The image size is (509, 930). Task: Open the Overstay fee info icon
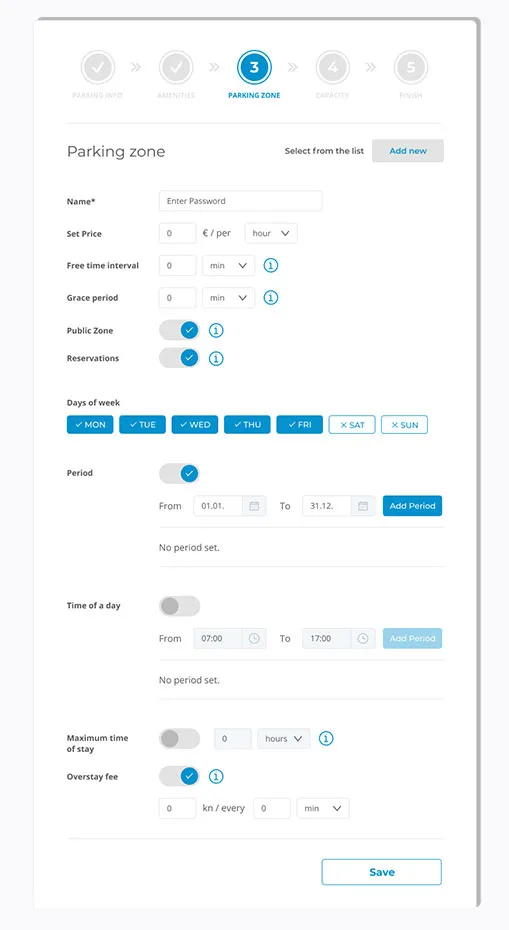[217, 776]
